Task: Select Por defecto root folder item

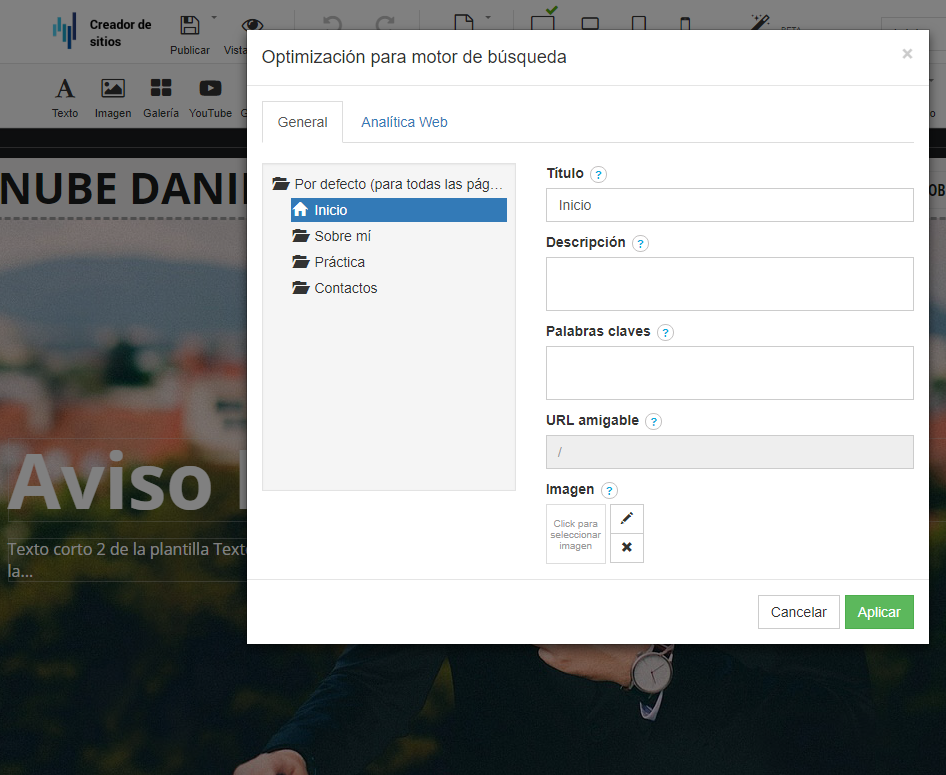Action: pyautogui.click(x=388, y=184)
